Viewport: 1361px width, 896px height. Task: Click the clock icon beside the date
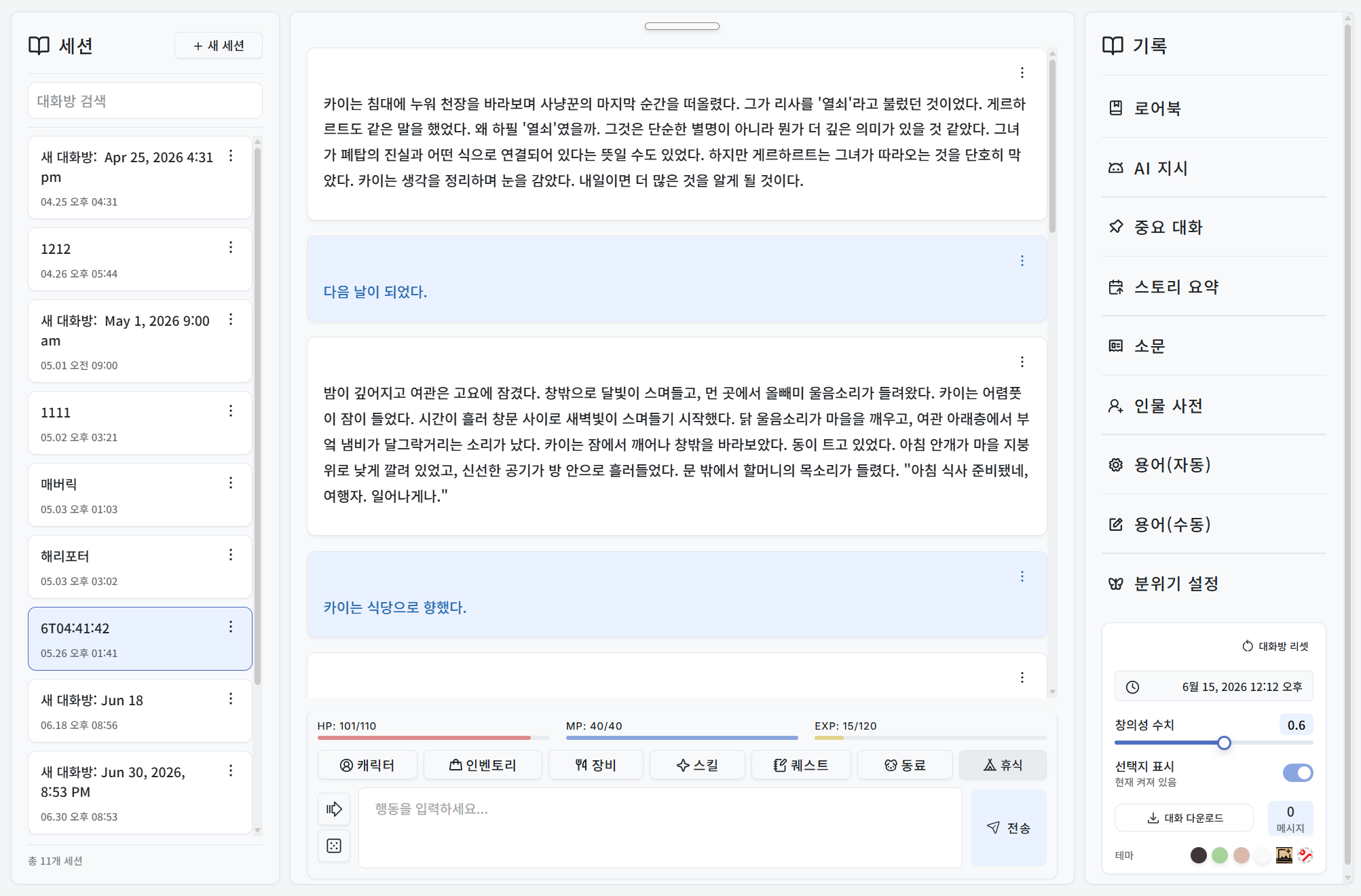(1132, 688)
